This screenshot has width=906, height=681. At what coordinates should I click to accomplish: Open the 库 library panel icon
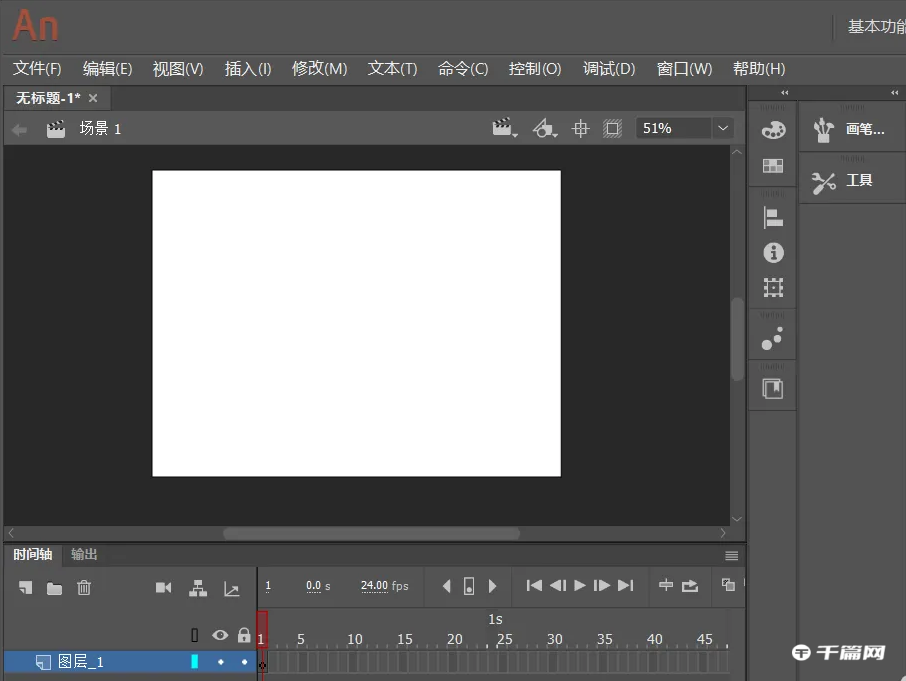point(772,388)
